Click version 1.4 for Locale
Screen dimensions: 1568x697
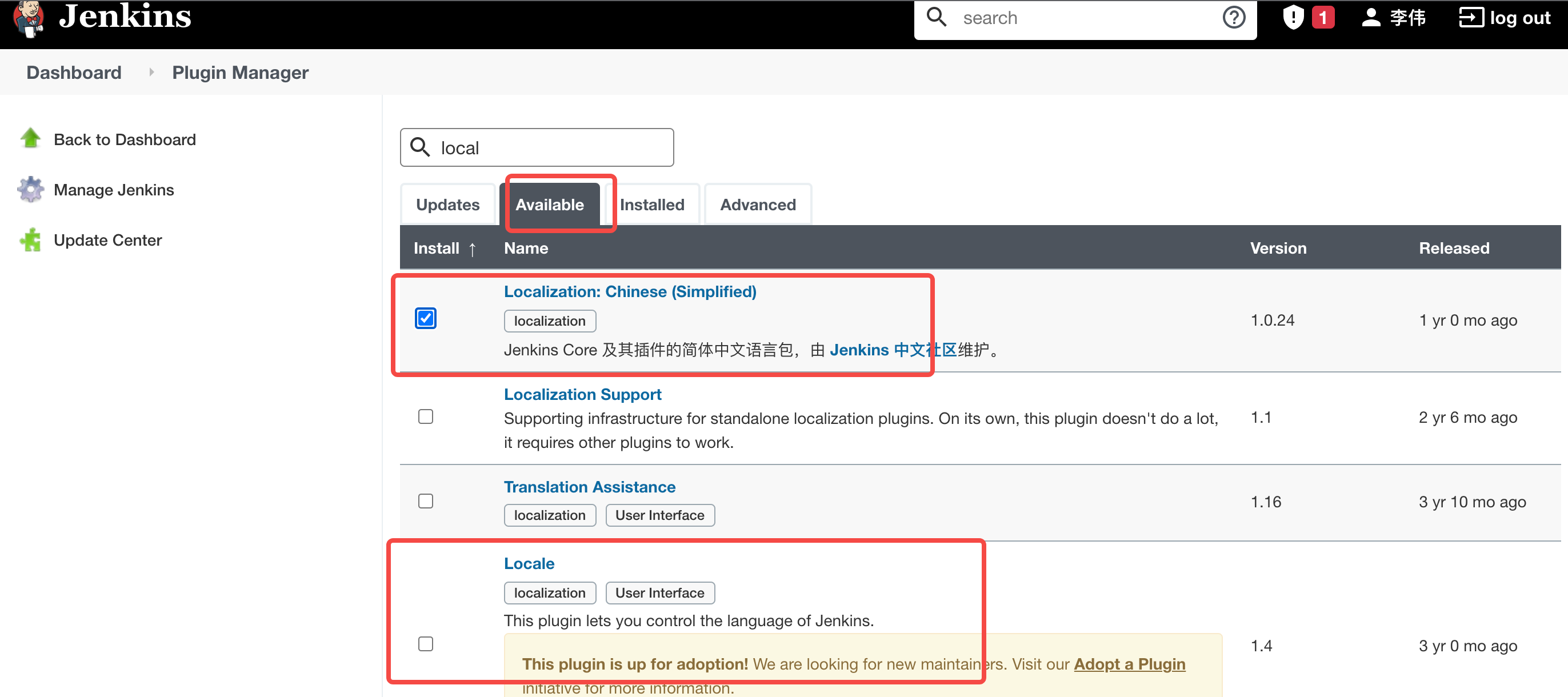tap(1261, 646)
